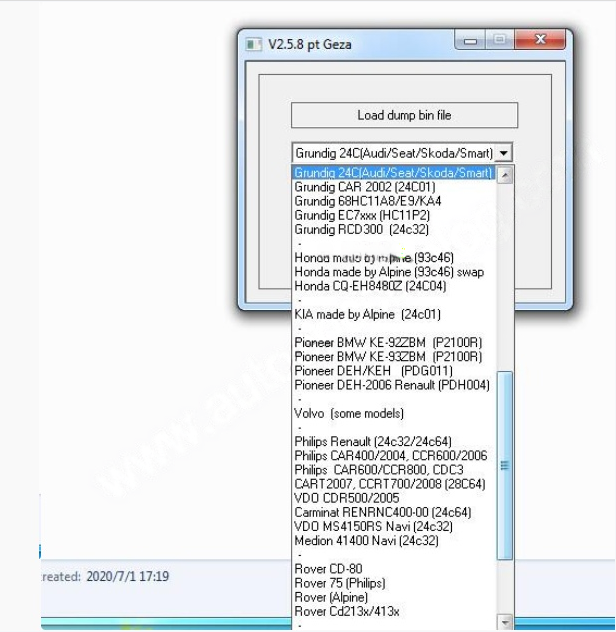The height and width of the screenshot is (632, 616).
Task: Click the list scrollbar up arrow
Action: tap(505, 175)
